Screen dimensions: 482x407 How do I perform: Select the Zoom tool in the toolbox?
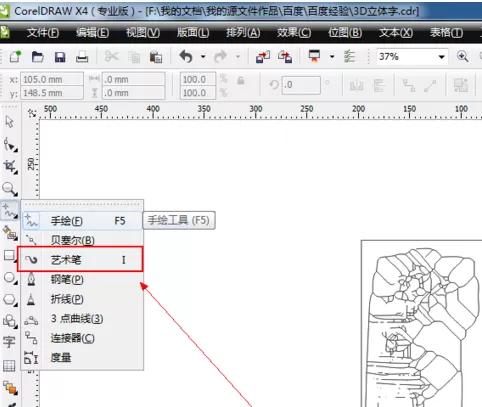[10, 189]
